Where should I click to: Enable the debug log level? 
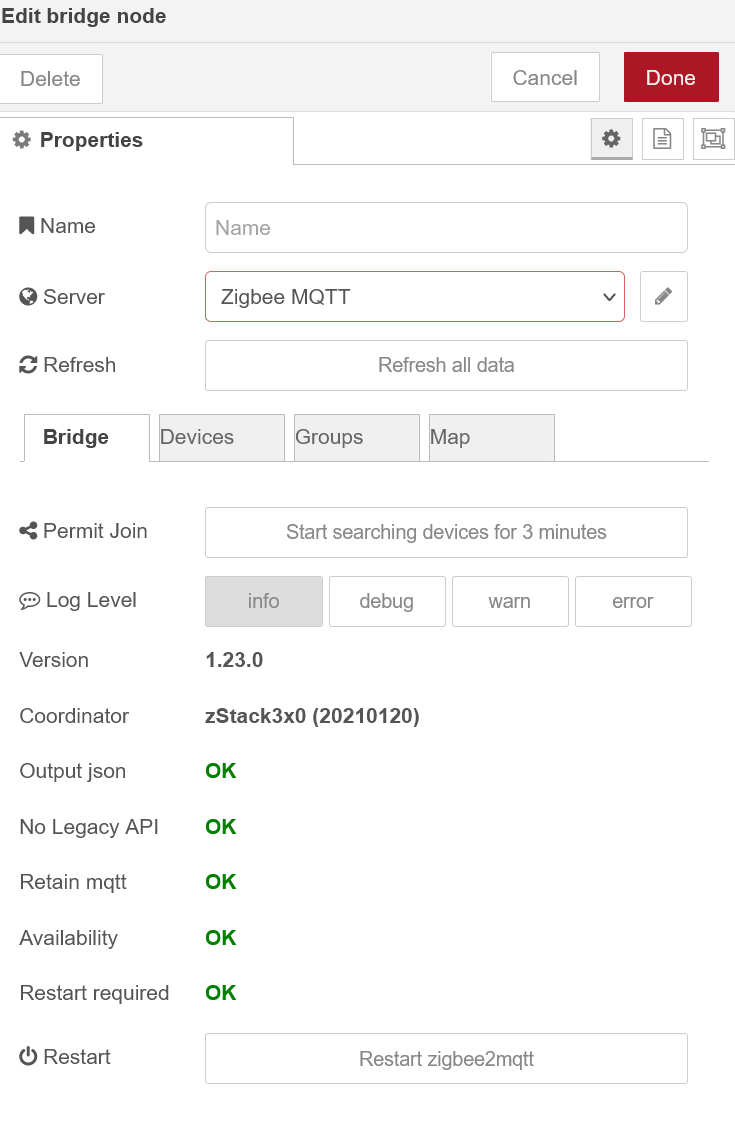[387, 601]
